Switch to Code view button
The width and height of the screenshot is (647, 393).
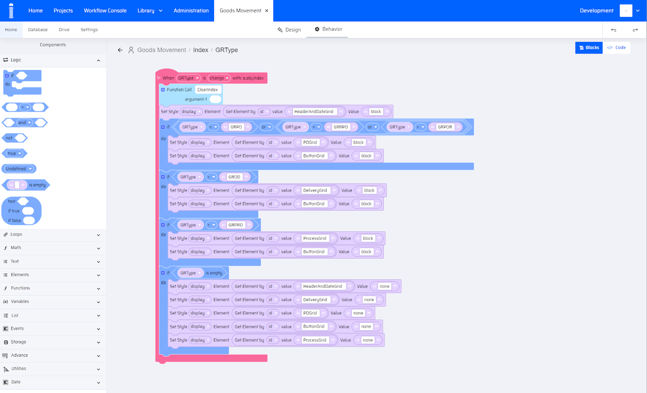click(616, 48)
